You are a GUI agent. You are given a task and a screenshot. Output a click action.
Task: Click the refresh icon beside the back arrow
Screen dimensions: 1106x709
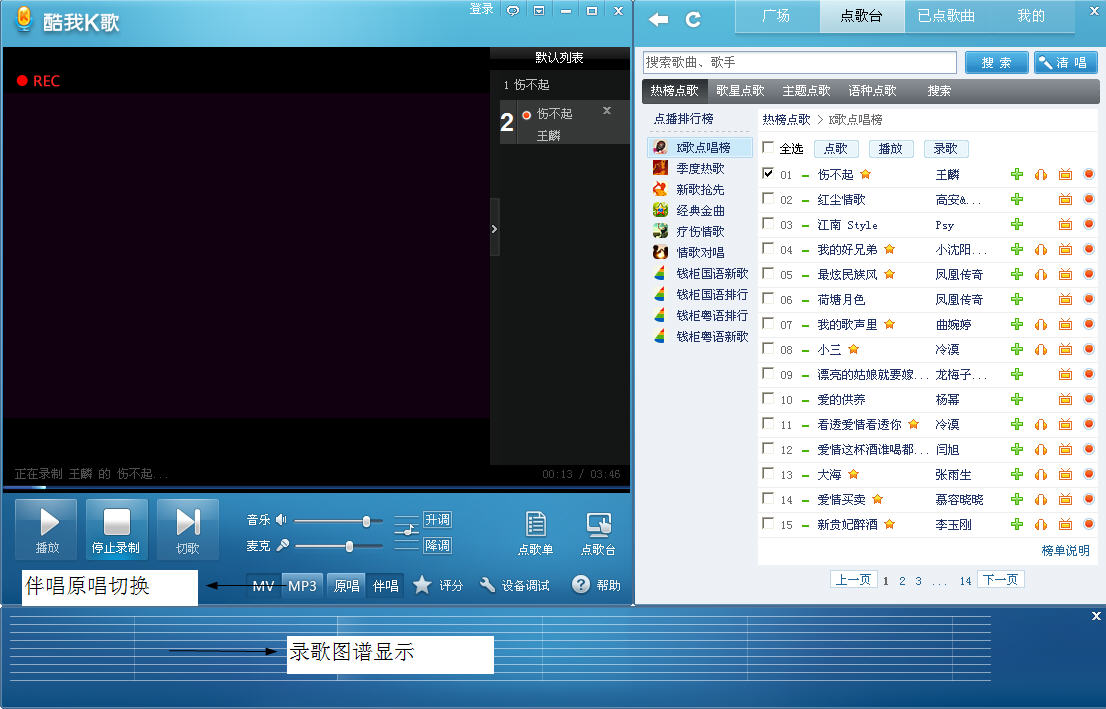pos(693,19)
